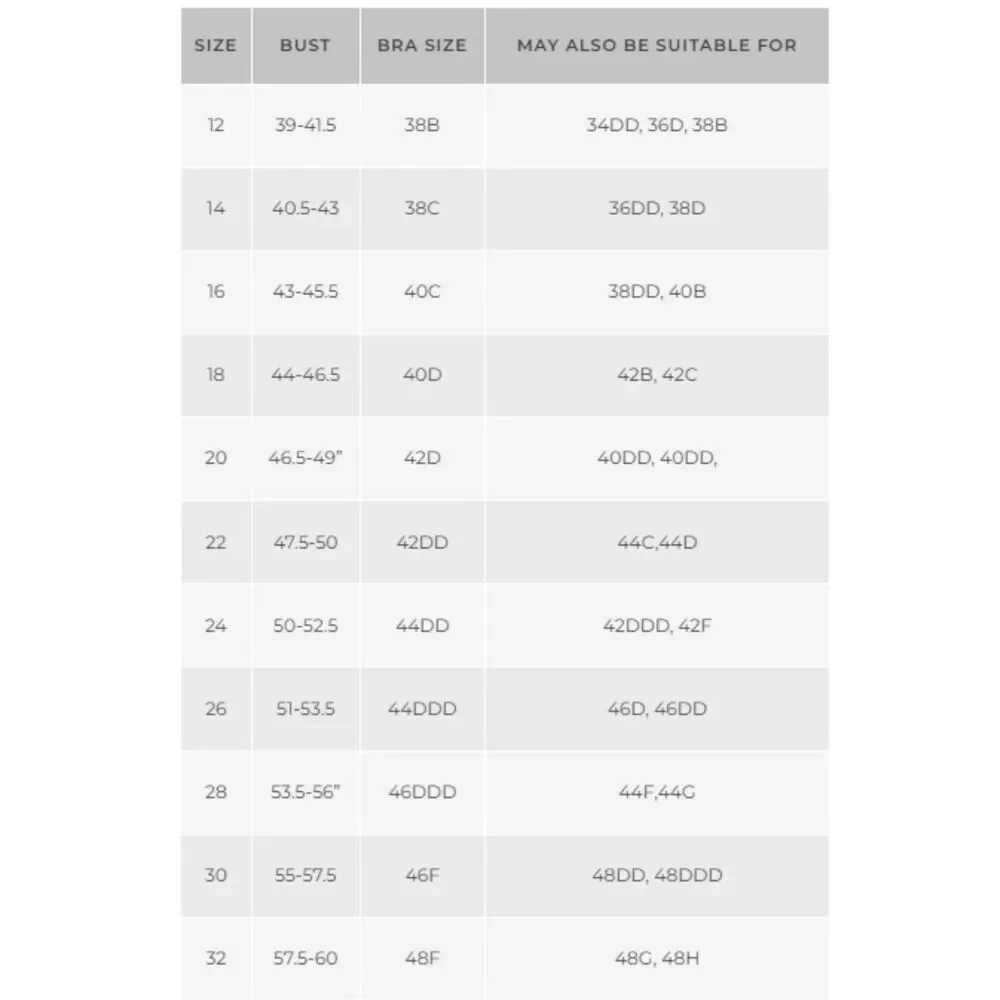This screenshot has width=1000, height=1000.
Task: Click bust range 47.5-50 cell
Action: coord(305,542)
